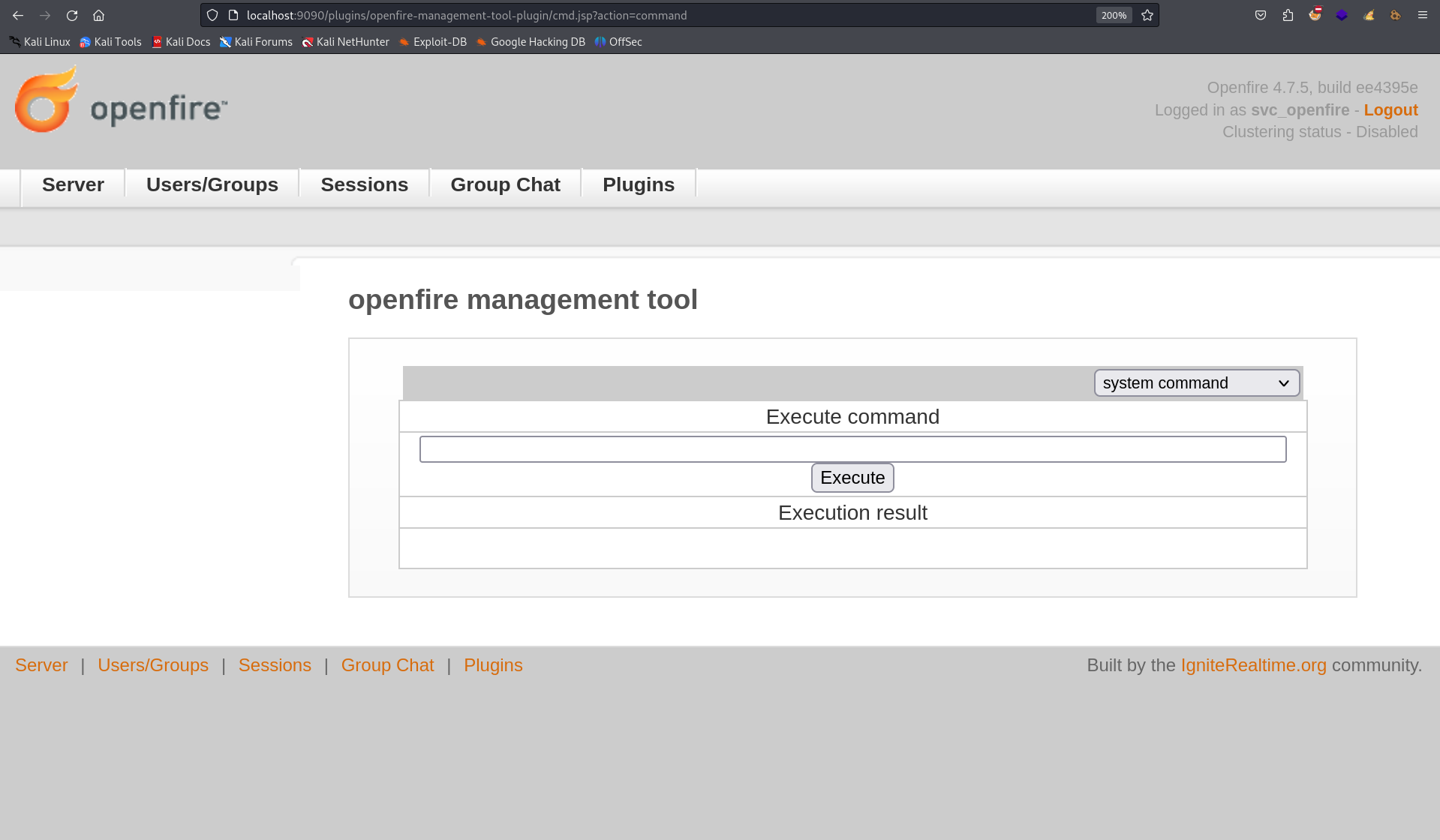Image resolution: width=1440 pixels, height=840 pixels.
Task: Open the footer Group Chat link
Action: click(387, 665)
